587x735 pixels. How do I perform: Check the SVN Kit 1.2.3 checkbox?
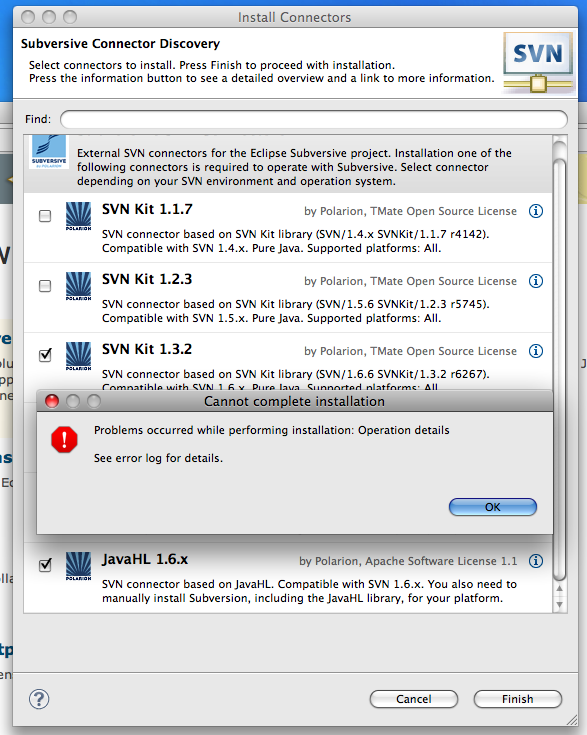coord(45,286)
